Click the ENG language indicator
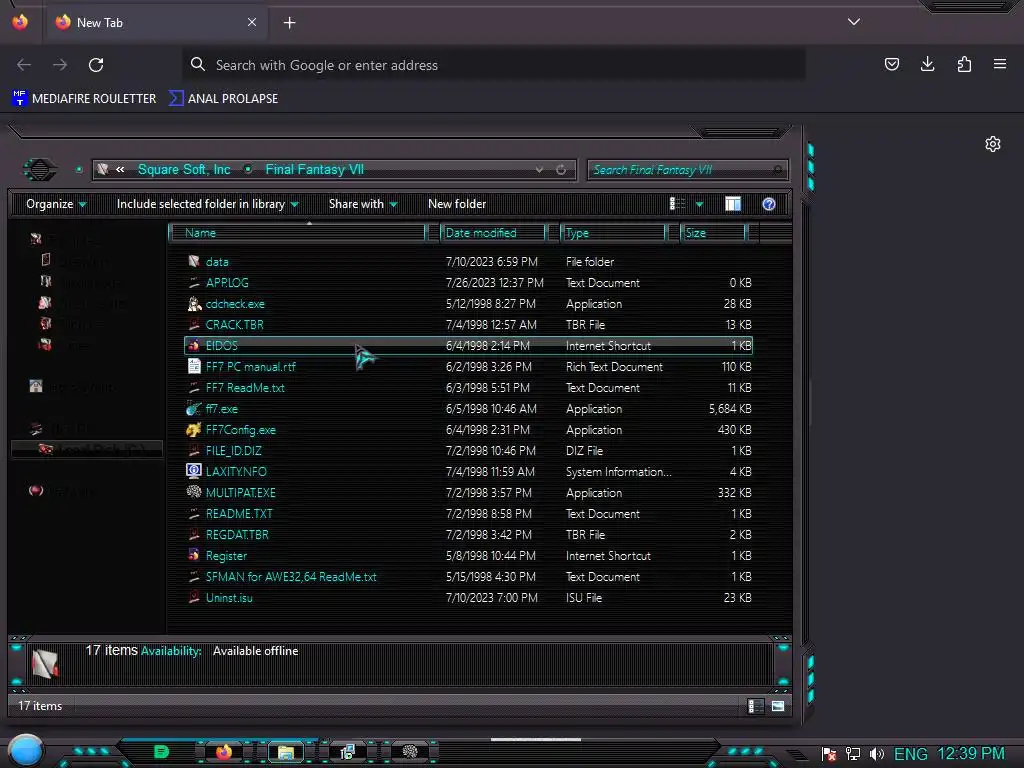 point(911,754)
